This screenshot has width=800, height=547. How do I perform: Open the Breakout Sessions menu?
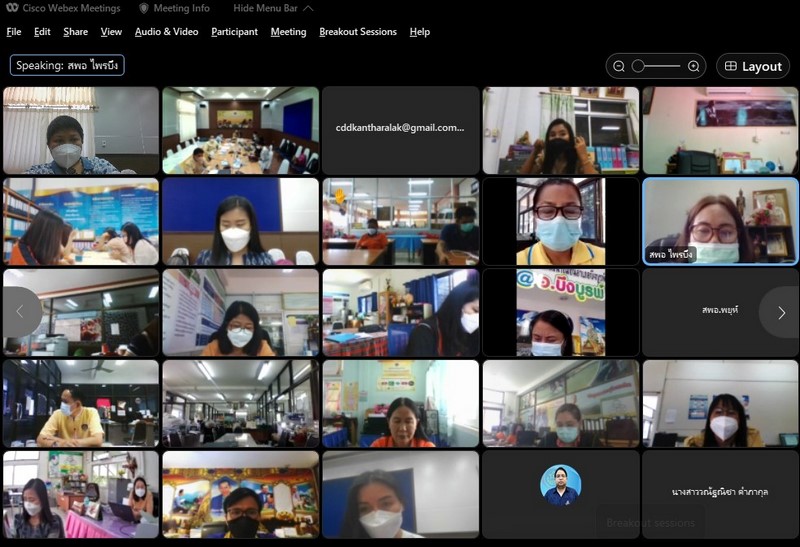(x=358, y=32)
